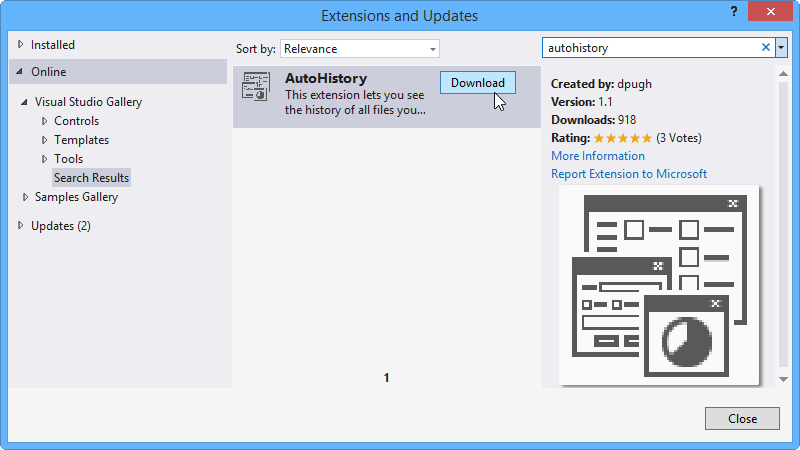Expand the Controls node in gallery tree
The image size is (800, 450).
[45, 121]
